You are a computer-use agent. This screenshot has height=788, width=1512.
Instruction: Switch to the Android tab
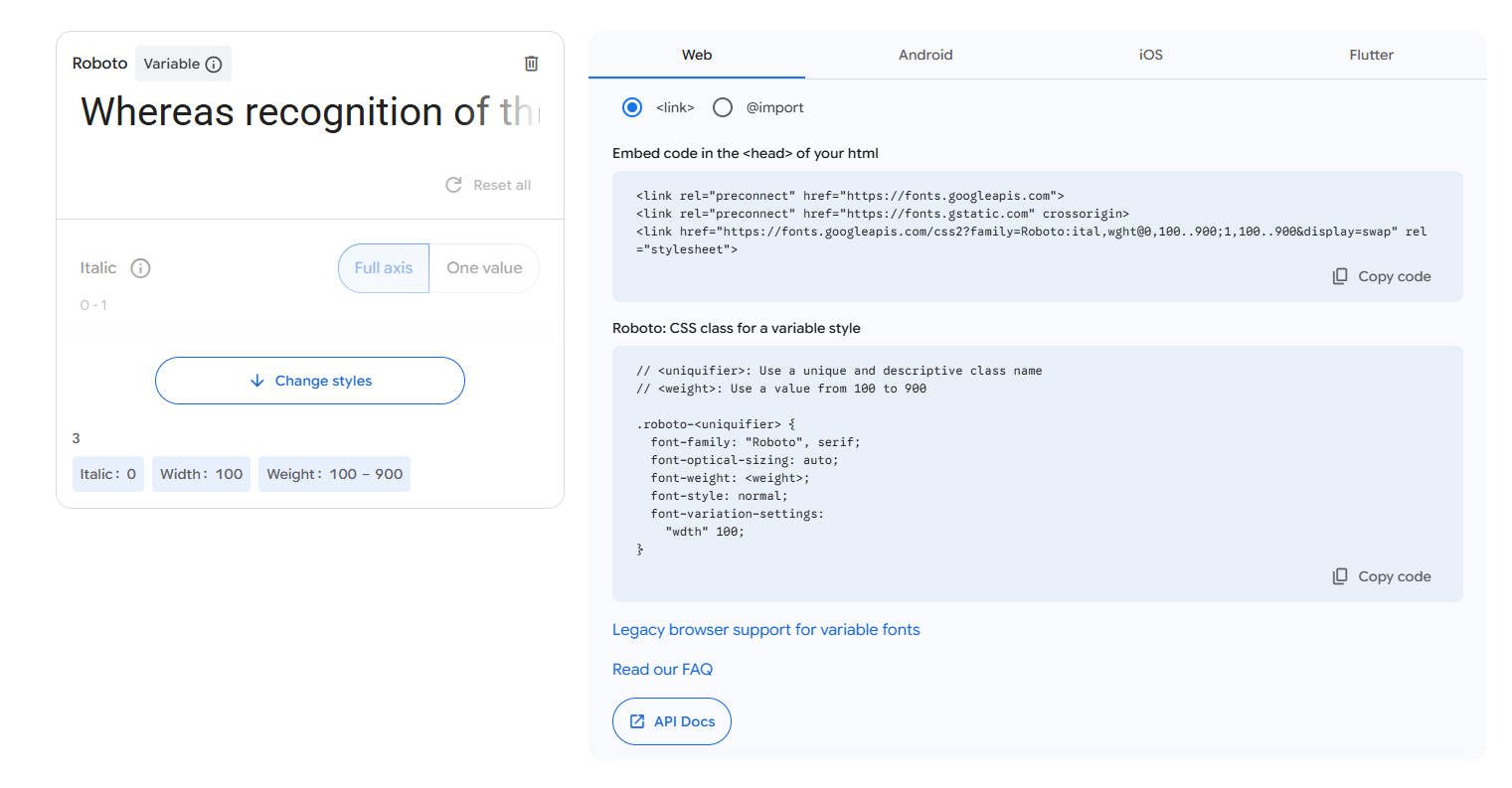click(925, 55)
